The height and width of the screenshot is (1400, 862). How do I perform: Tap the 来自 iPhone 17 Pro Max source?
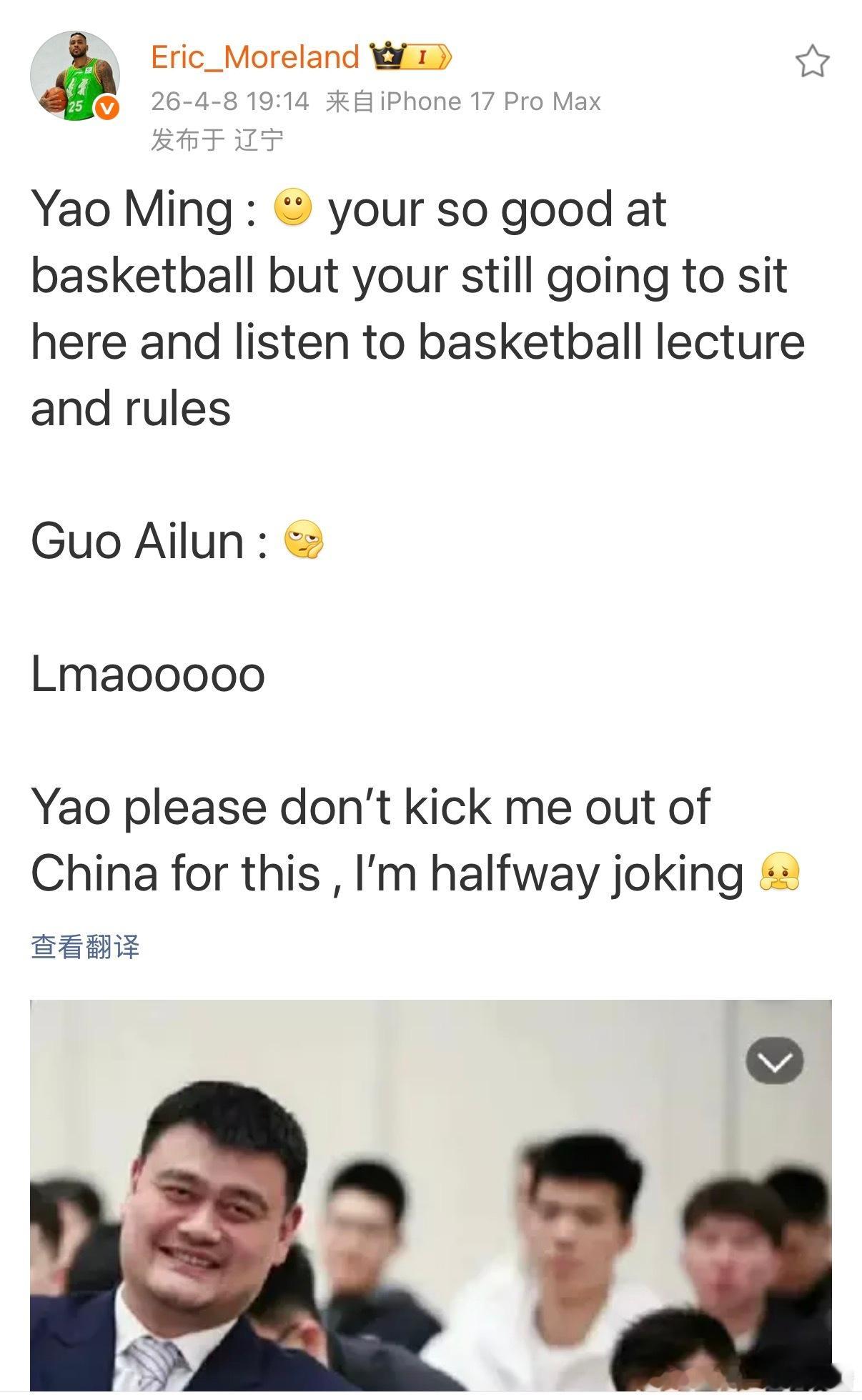(463, 101)
